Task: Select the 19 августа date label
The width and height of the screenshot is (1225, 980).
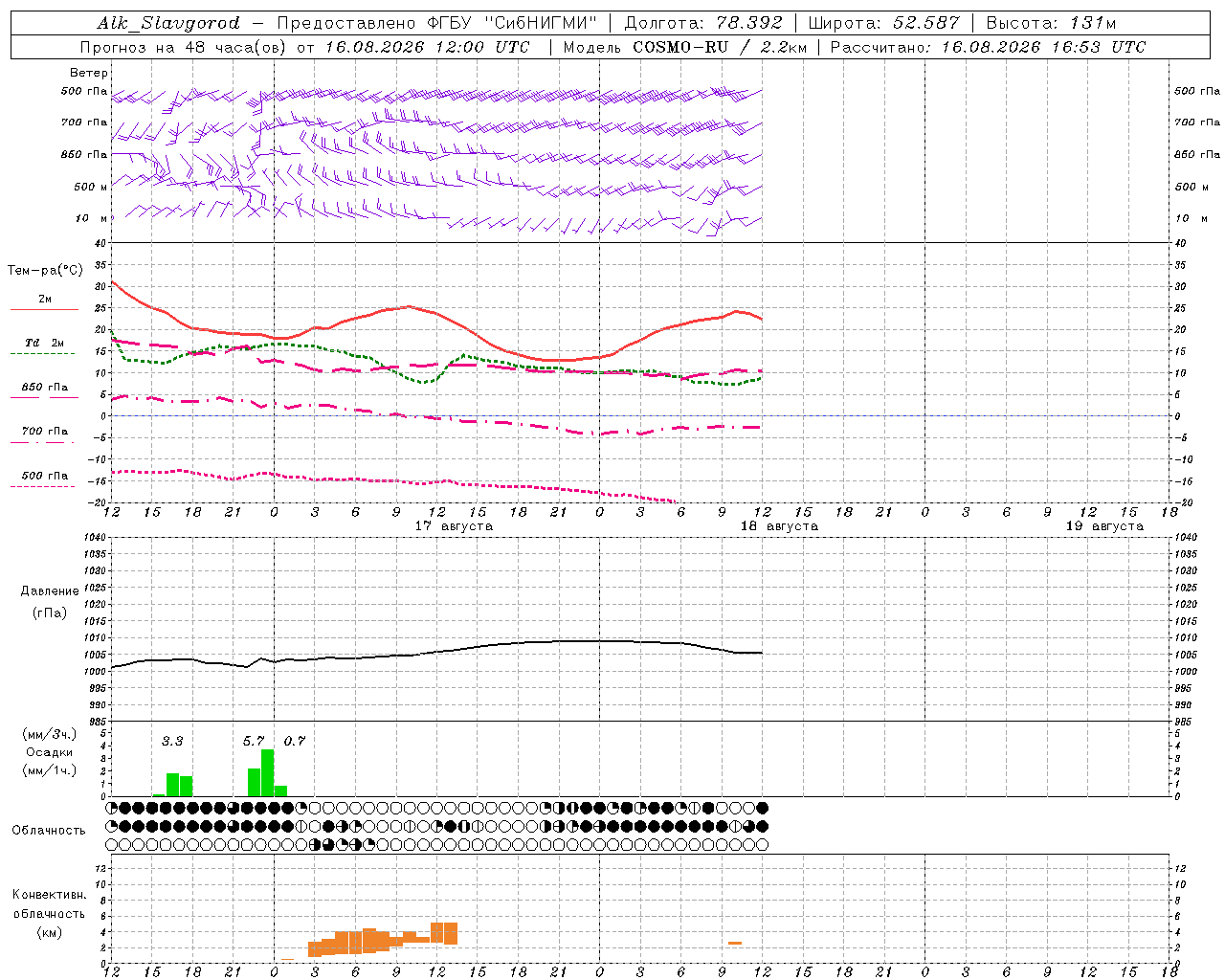Action: point(1104,526)
